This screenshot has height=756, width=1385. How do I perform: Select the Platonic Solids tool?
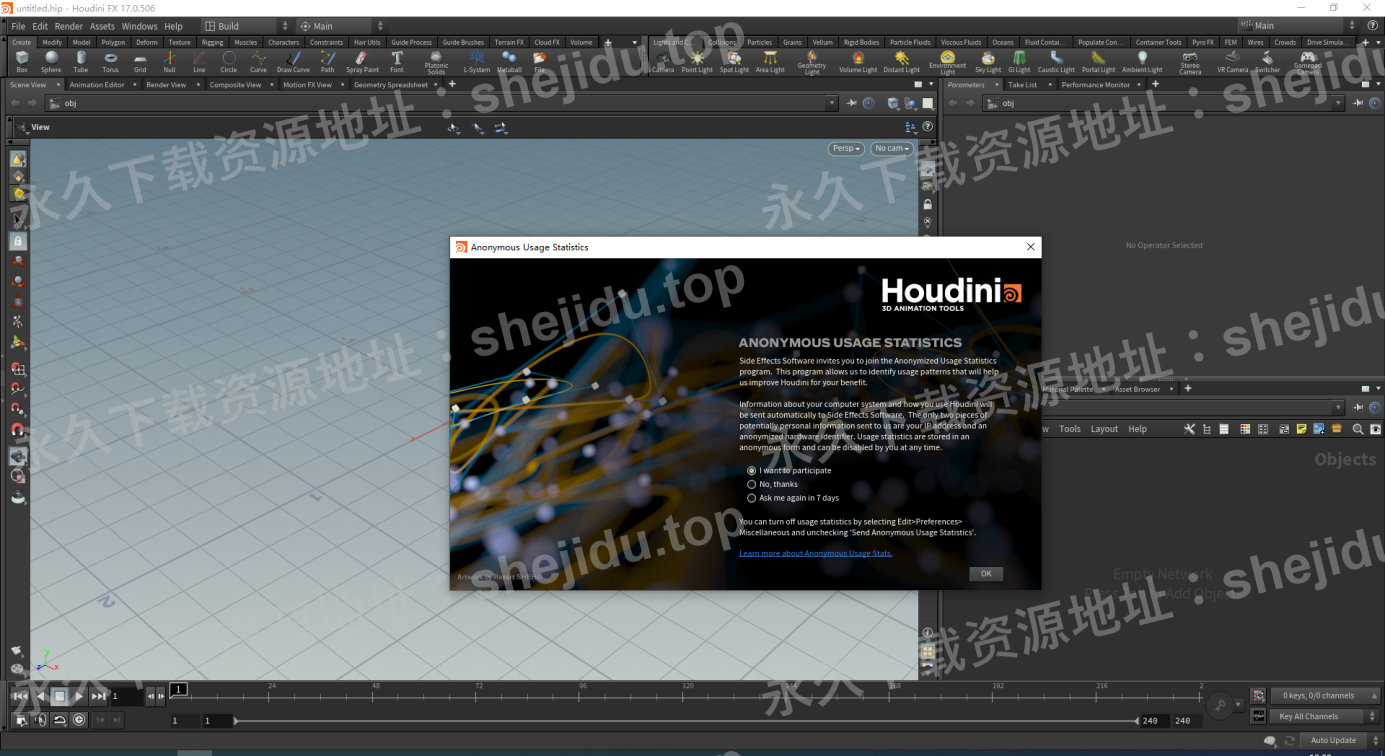(436, 63)
